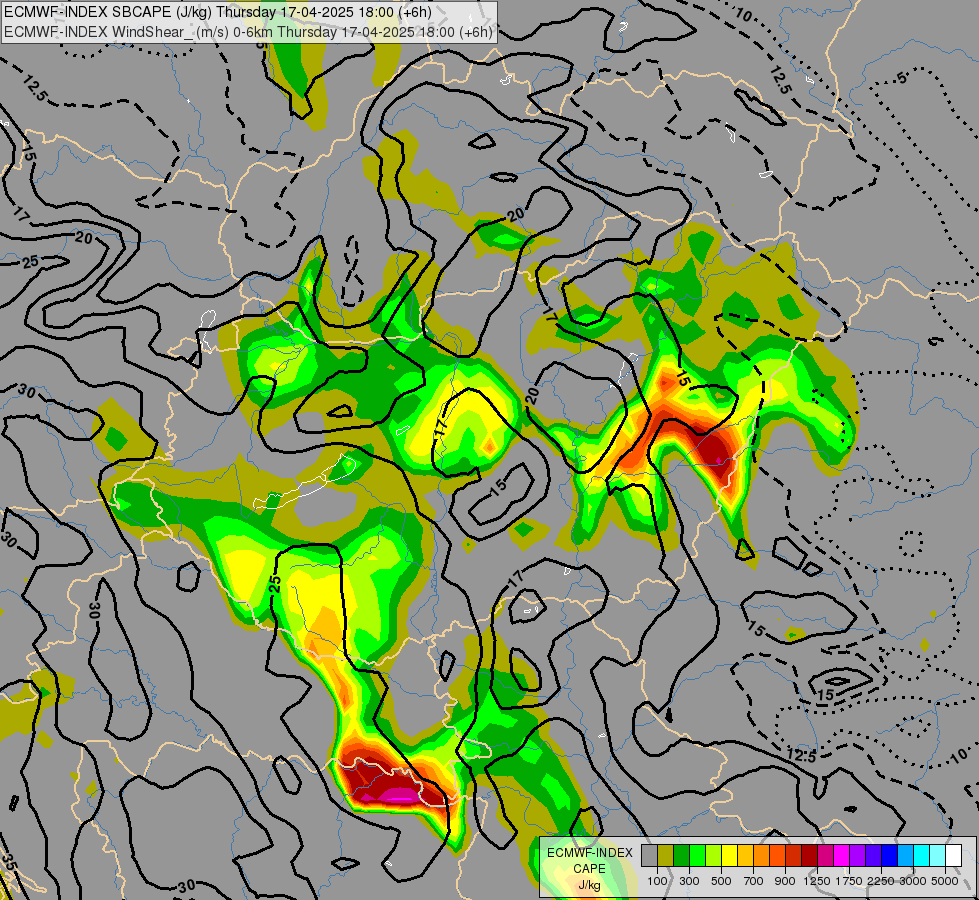Click the pure yellow legend swatch
This screenshot has height=900, width=979.
tap(730, 856)
